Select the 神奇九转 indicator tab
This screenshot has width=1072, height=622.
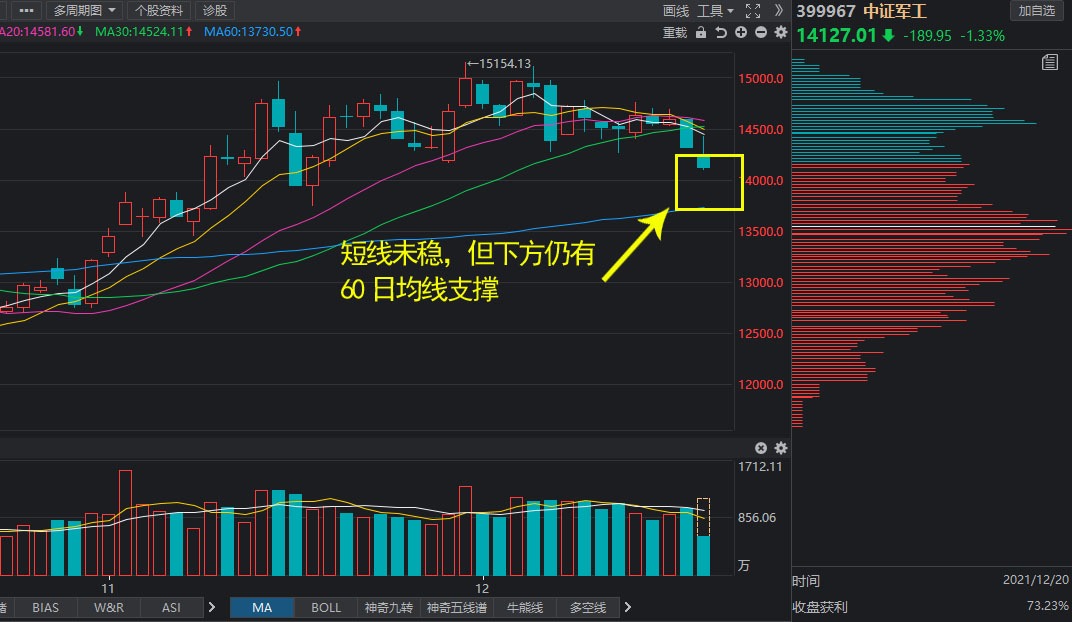click(388, 607)
